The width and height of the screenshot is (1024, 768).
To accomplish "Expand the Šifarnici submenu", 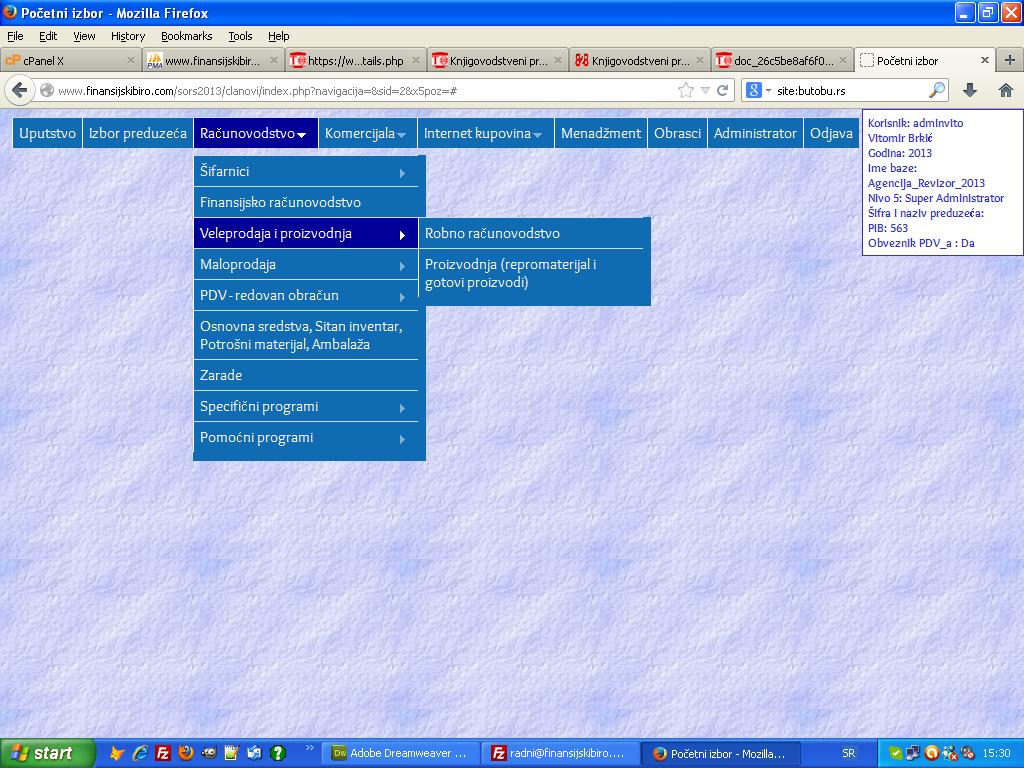I will [x=309, y=172].
